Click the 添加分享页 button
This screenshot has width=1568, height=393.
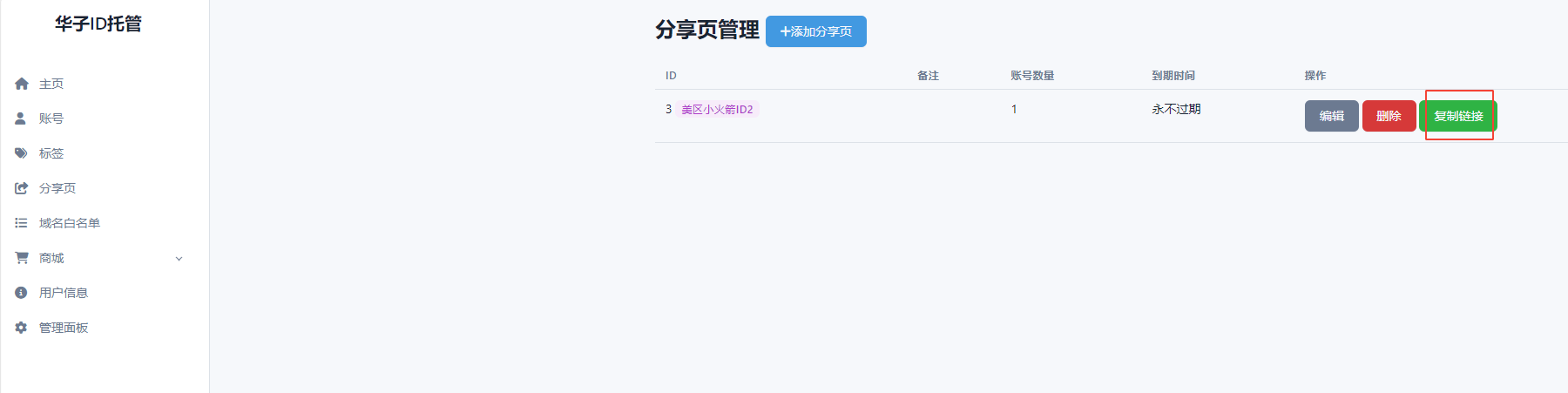[816, 31]
